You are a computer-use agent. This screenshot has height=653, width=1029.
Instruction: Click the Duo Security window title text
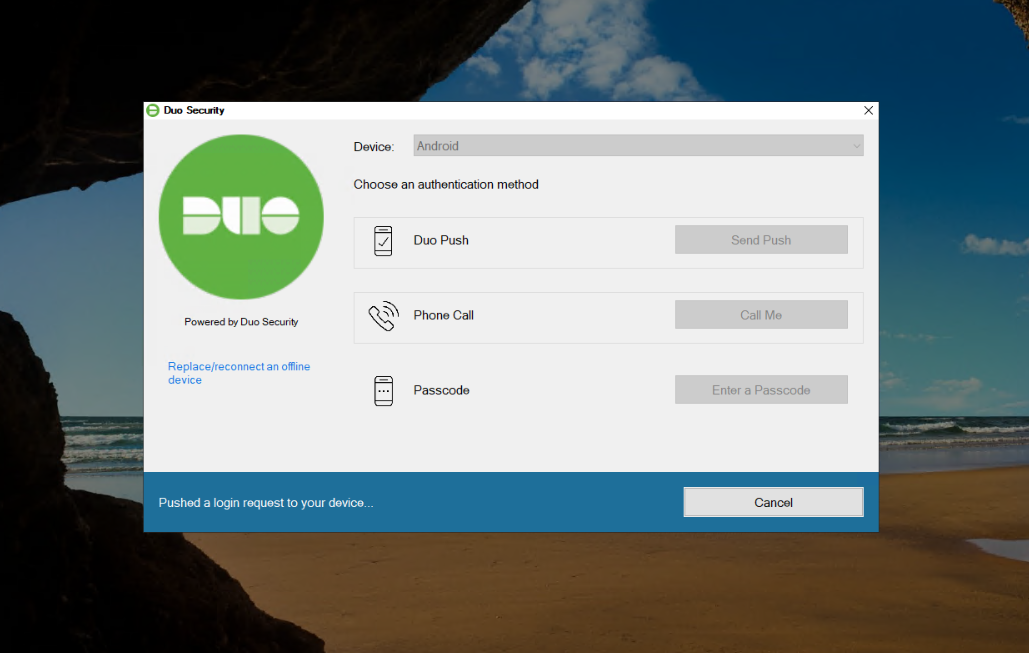[x=194, y=110]
